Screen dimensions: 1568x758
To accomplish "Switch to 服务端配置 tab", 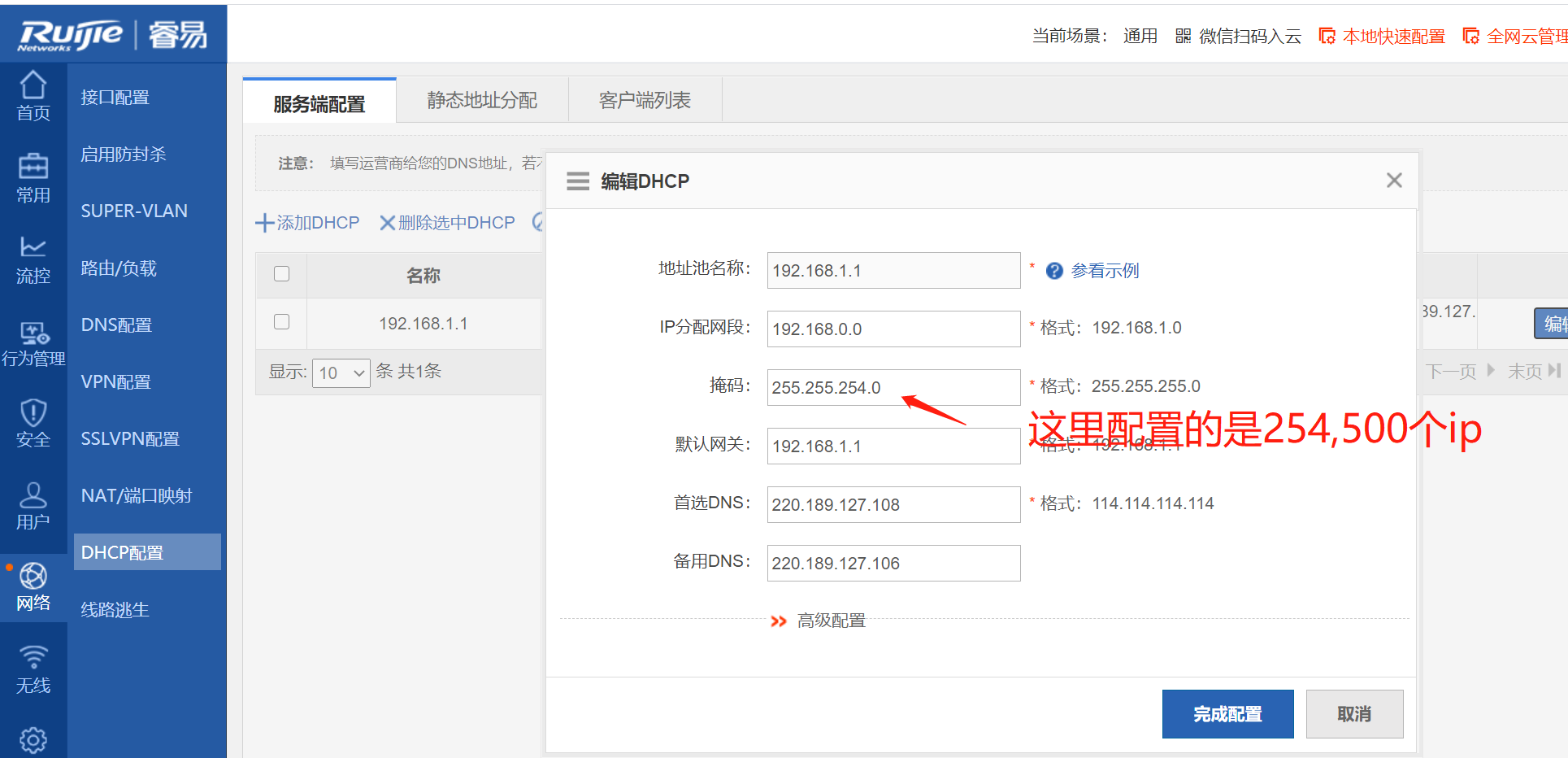I will click(319, 102).
